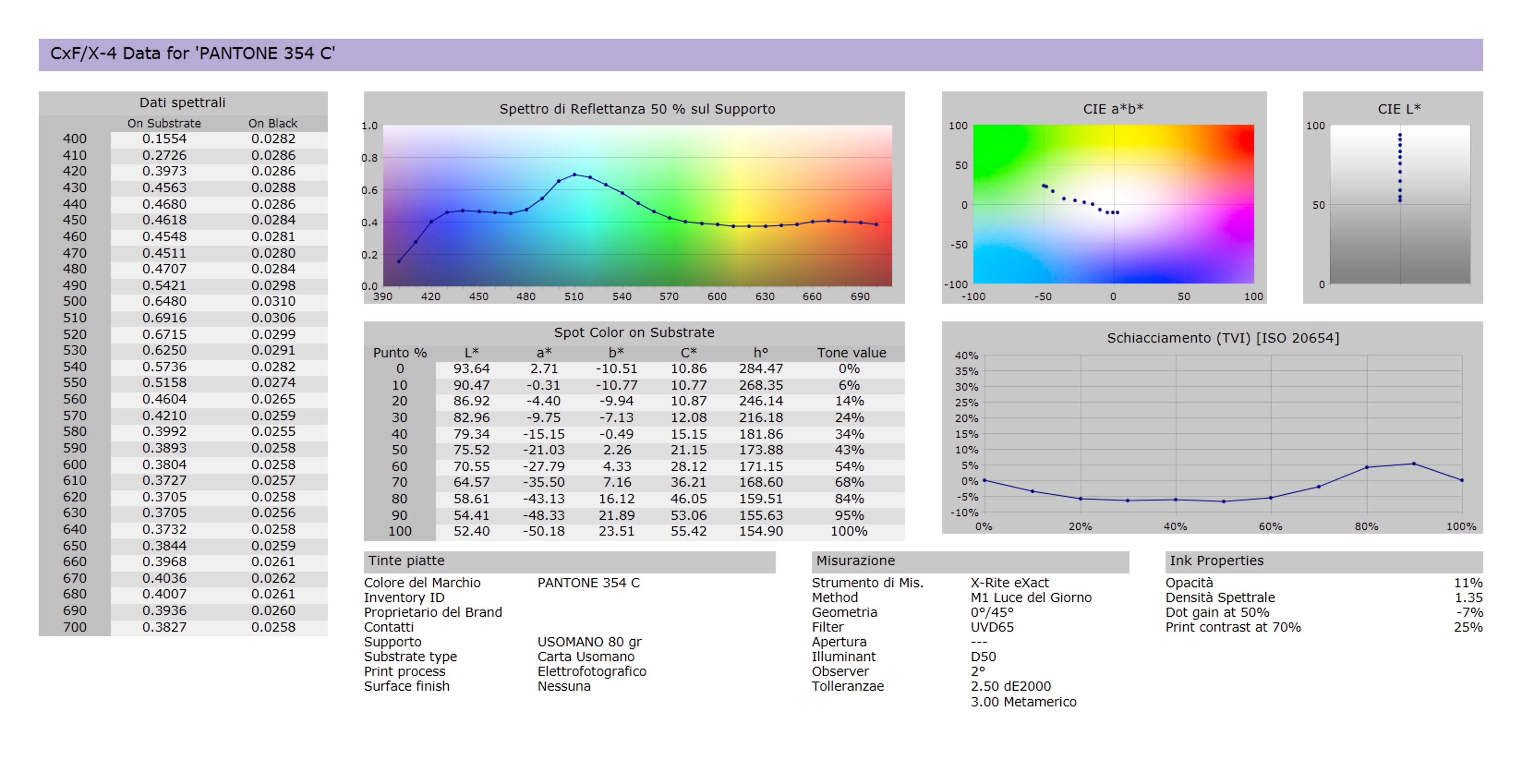Click the 'CxF/X-4 Data for PANTONE 354 C' title
This screenshot has height=784, width=1522.
coord(192,54)
